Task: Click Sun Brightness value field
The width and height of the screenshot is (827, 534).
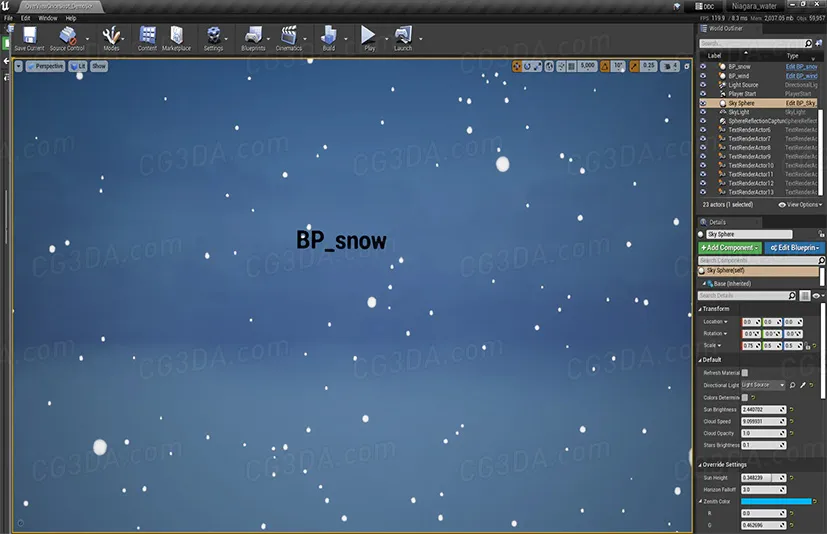Action: point(764,409)
